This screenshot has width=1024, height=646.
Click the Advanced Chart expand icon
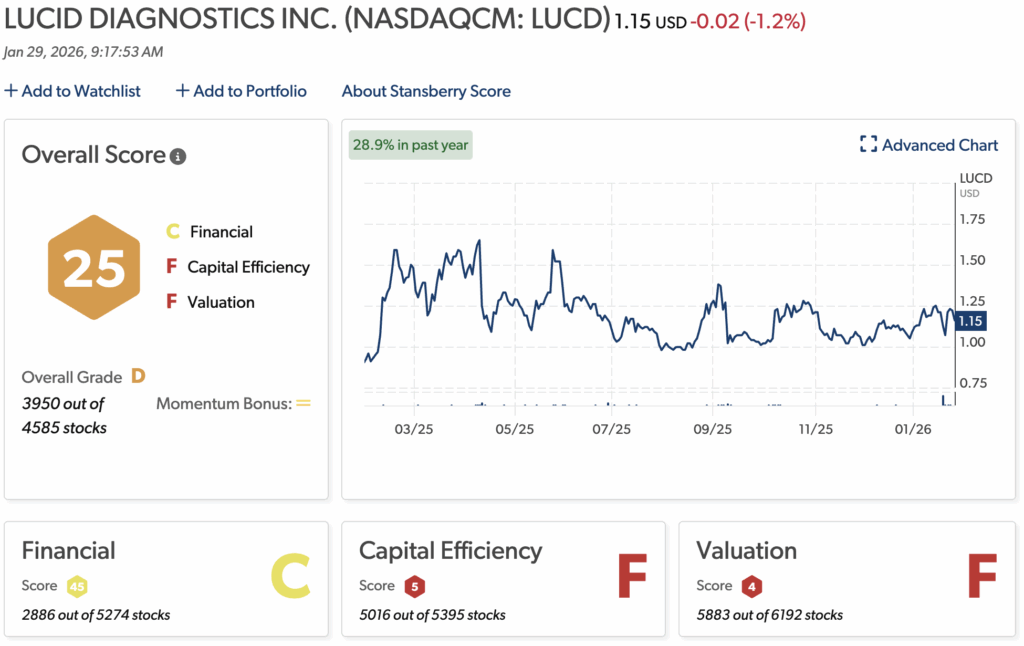click(x=868, y=145)
